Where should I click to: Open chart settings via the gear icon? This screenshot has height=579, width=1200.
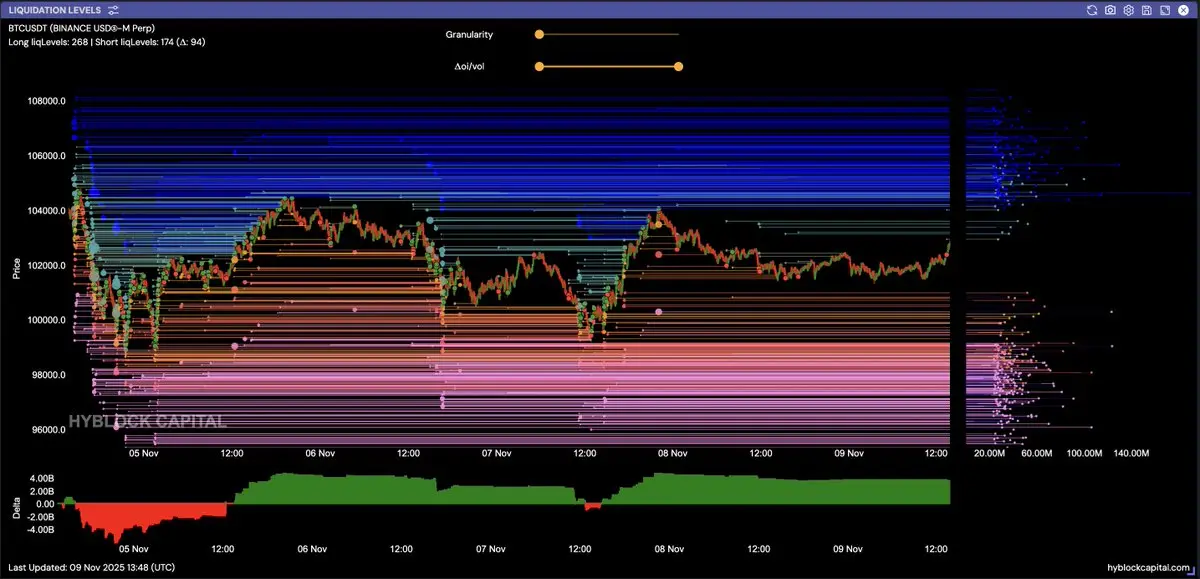tap(1128, 10)
